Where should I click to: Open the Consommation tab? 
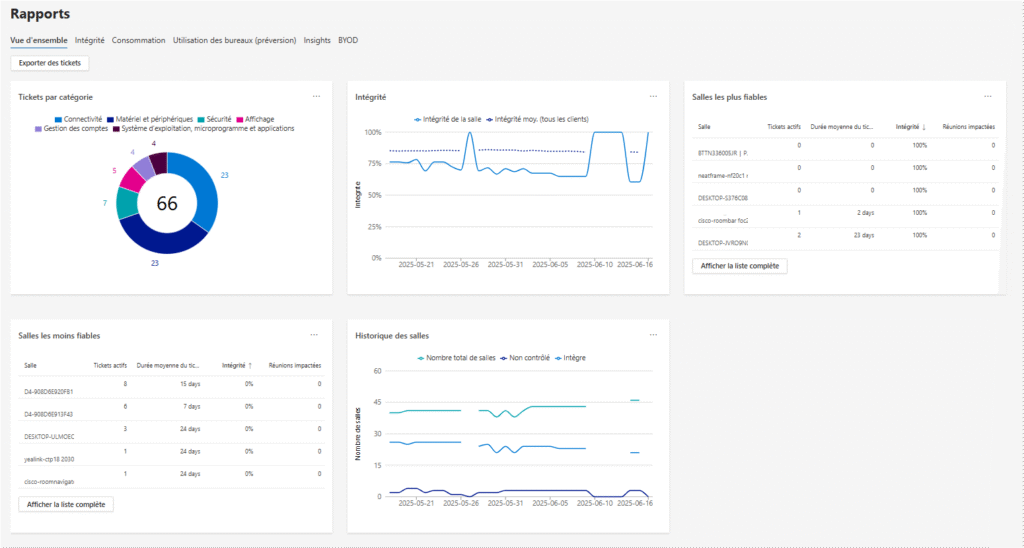click(x=138, y=40)
